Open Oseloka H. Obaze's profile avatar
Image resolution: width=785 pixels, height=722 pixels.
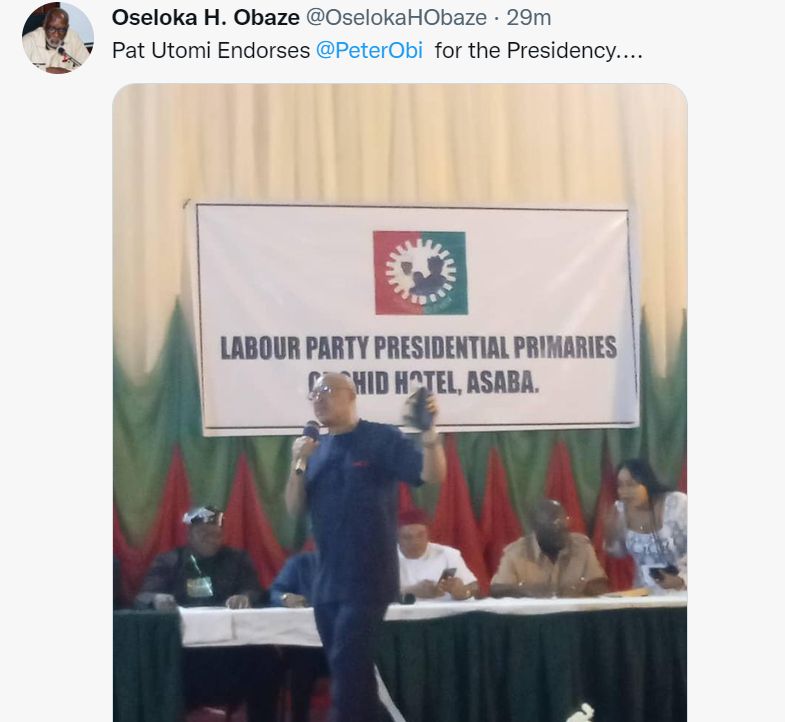[x=58, y=38]
